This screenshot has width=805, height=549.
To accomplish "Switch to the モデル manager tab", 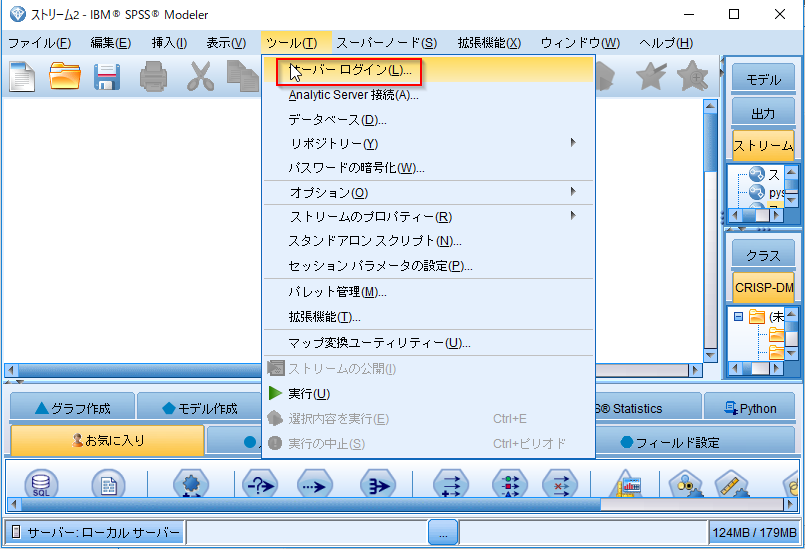I will click(763, 79).
